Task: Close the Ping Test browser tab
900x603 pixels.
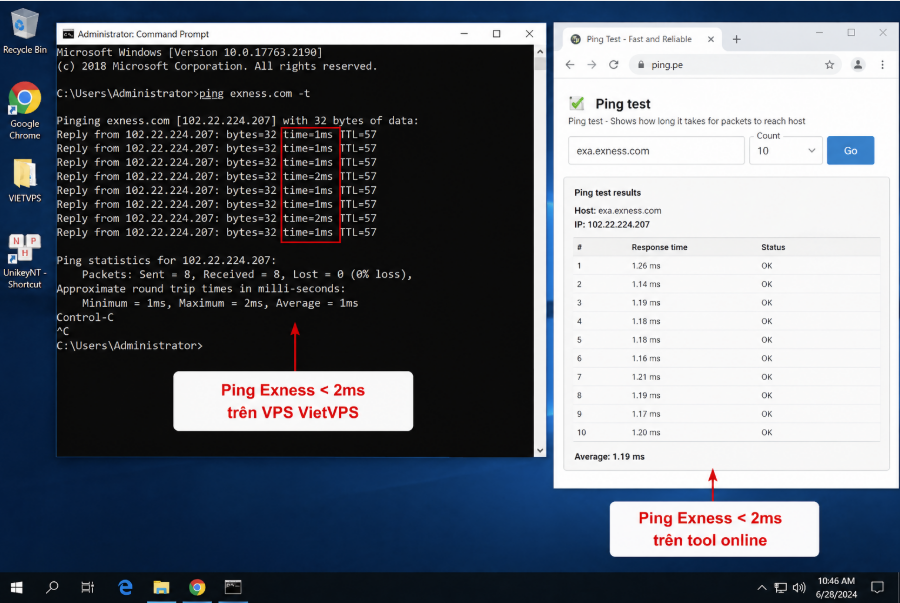Action: point(711,39)
